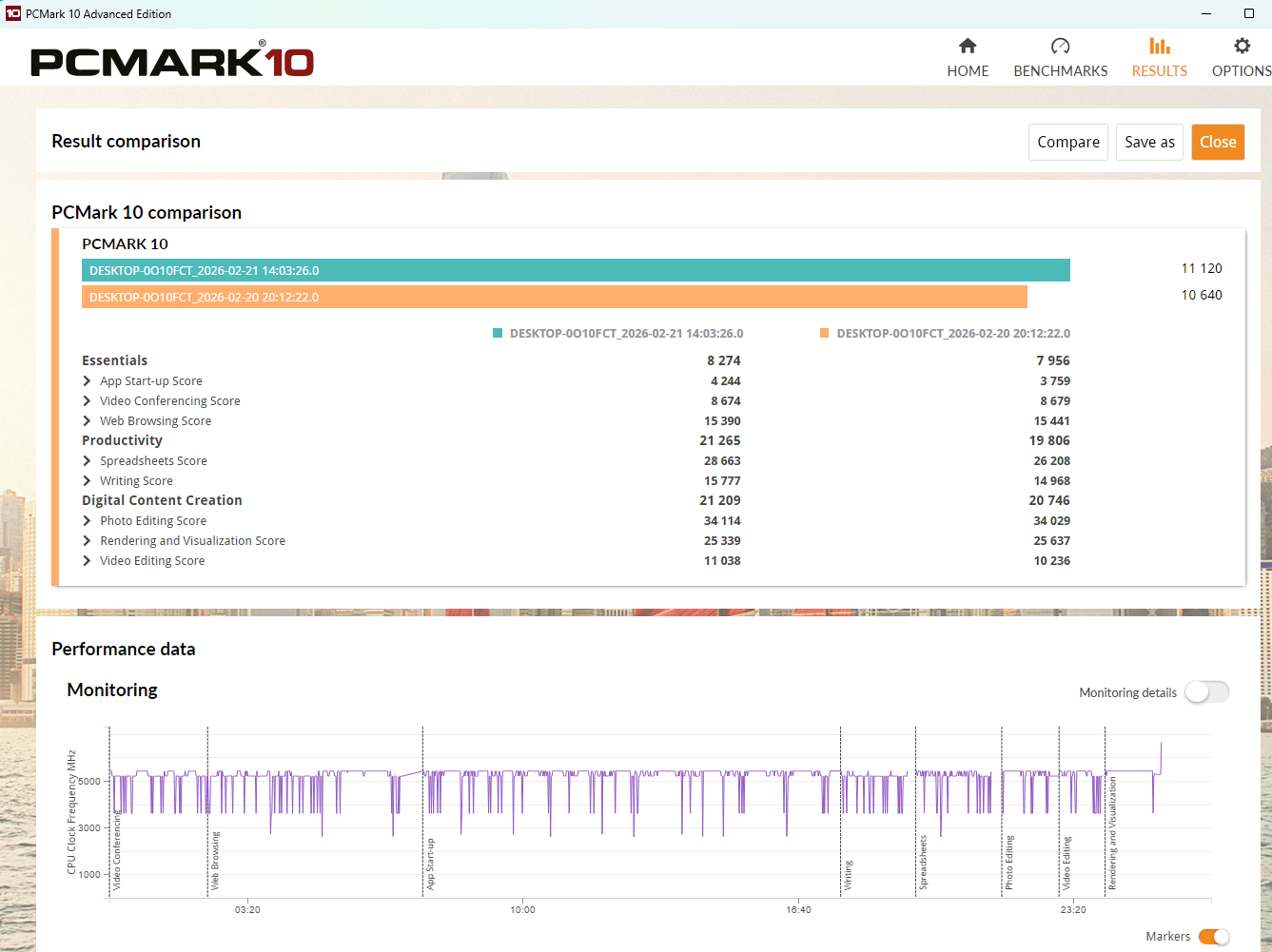Click the Video Editing marker in the chart

click(1067, 864)
